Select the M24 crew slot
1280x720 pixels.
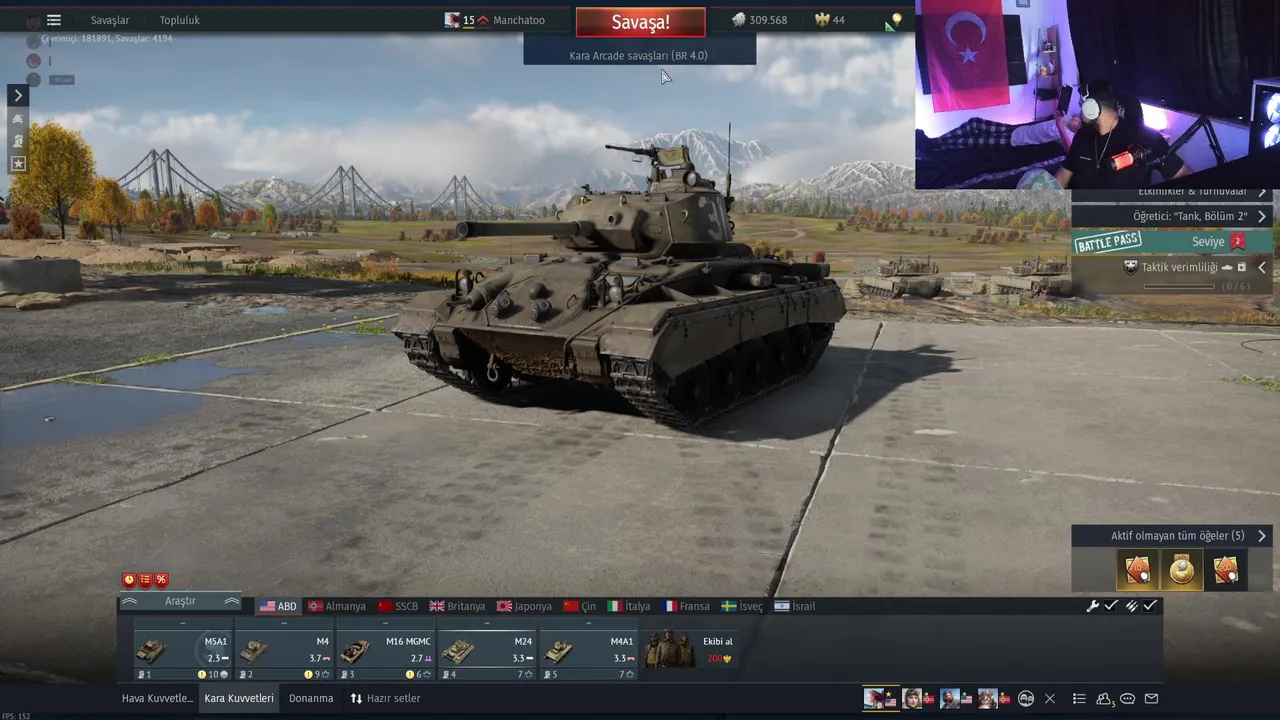click(x=487, y=649)
